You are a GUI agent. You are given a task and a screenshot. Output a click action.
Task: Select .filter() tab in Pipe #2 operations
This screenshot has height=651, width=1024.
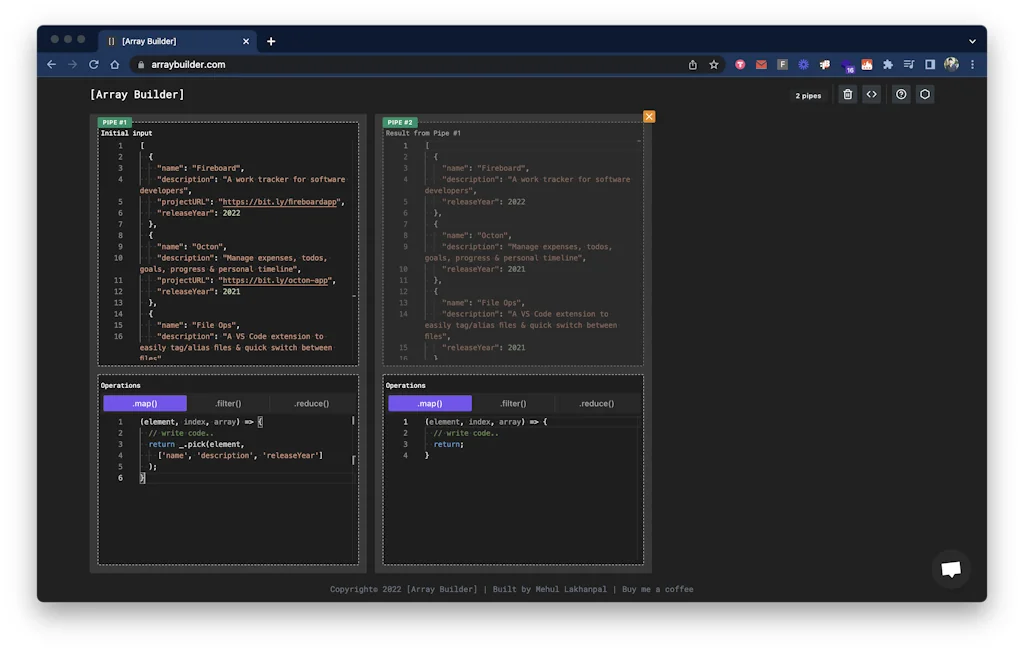click(513, 404)
